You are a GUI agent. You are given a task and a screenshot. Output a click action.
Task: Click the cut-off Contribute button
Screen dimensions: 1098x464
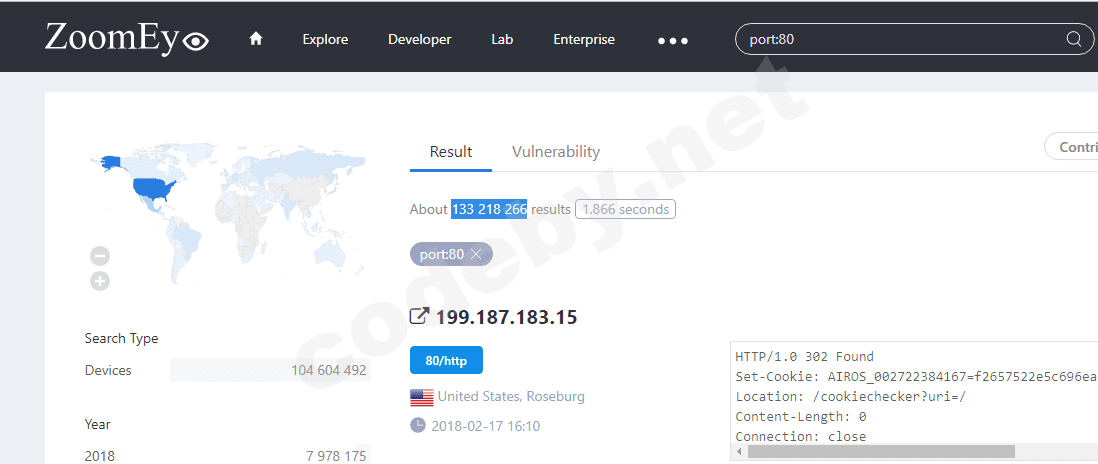pos(1071,147)
